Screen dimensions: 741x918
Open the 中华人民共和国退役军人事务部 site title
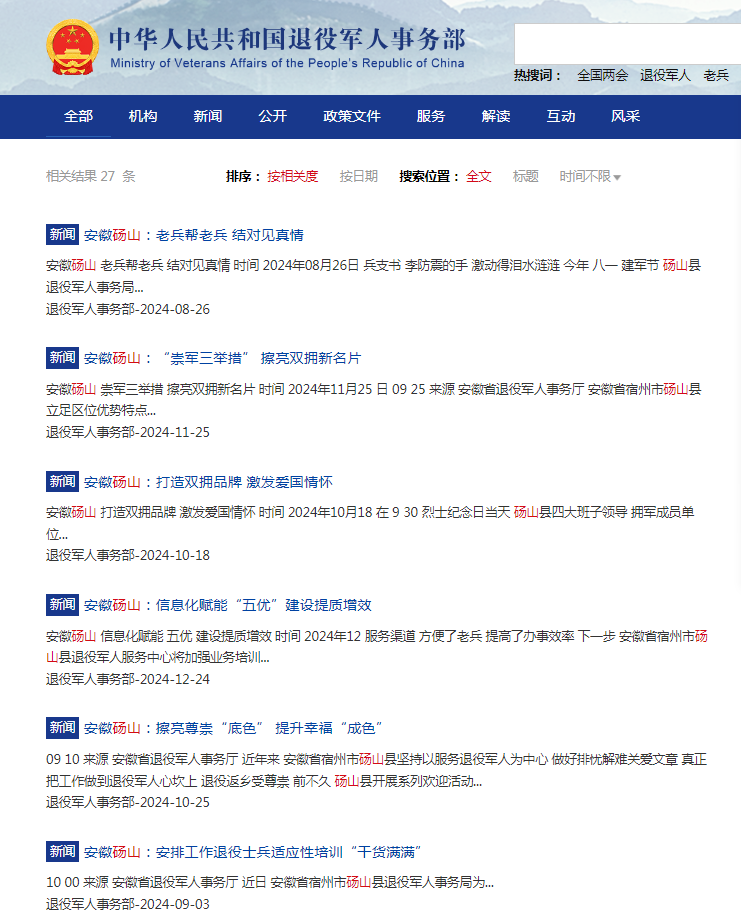(287, 39)
